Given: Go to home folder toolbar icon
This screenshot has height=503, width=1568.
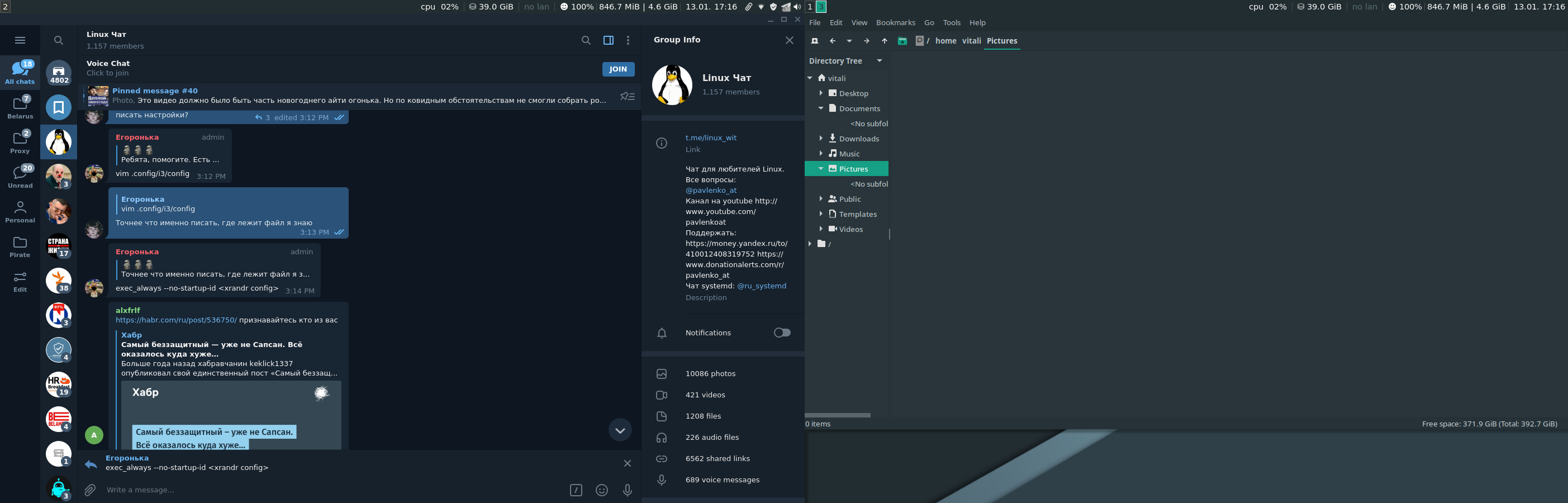Looking at the screenshot, I should (902, 41).
